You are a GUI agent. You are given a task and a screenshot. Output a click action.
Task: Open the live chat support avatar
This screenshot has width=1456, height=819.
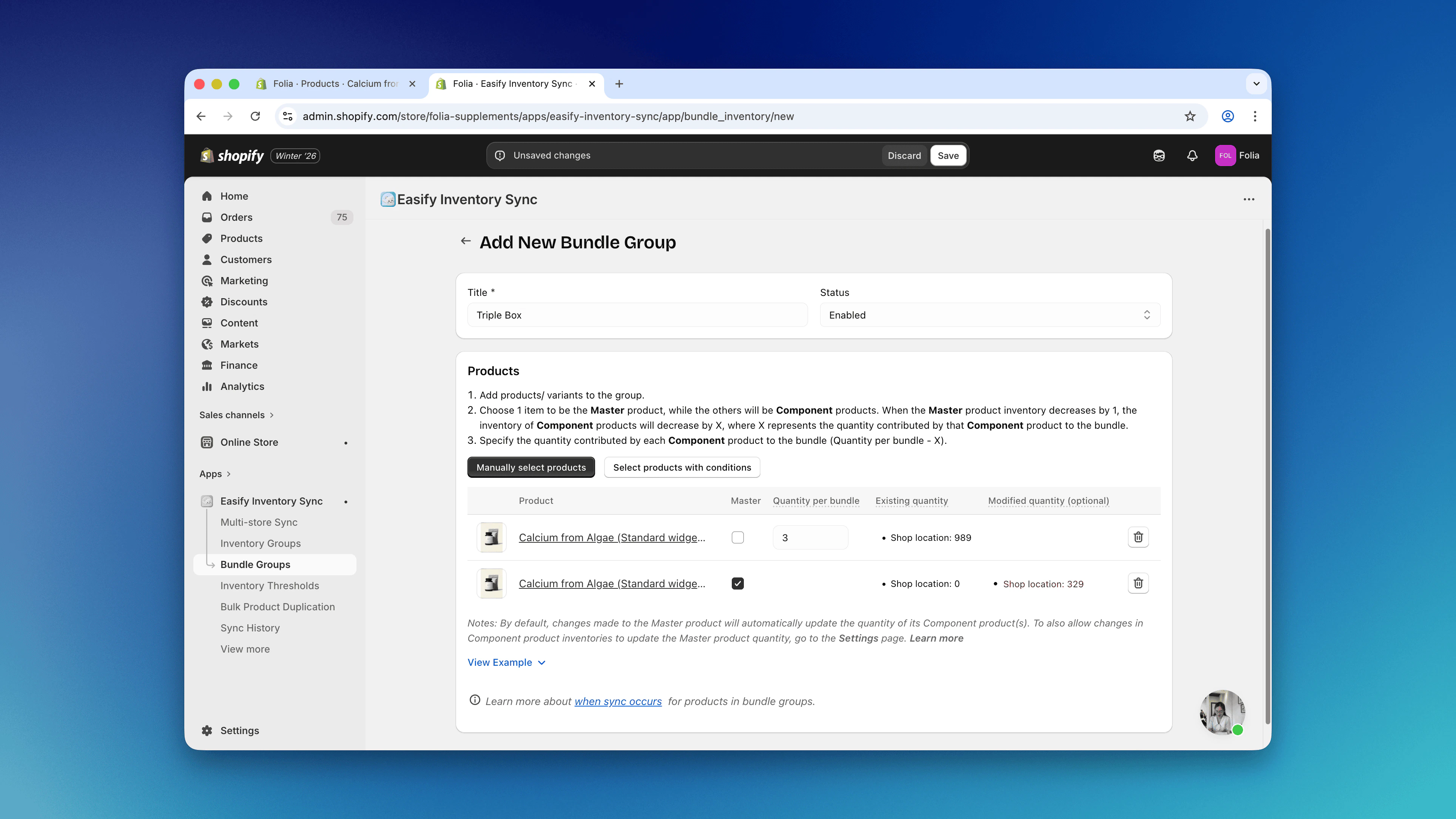point(1222,712)
